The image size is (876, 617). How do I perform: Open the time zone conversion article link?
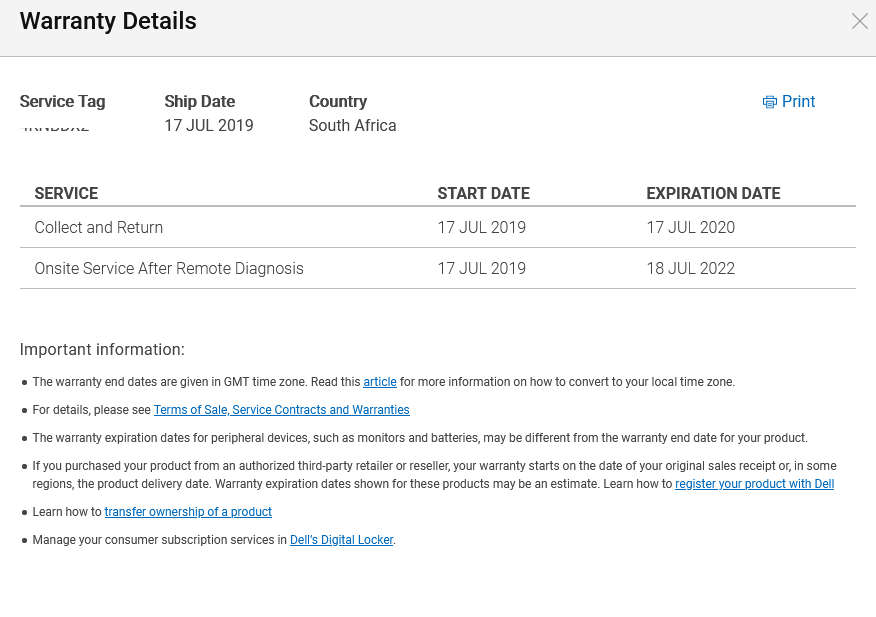pyautogui.click(x=380, y=382)
